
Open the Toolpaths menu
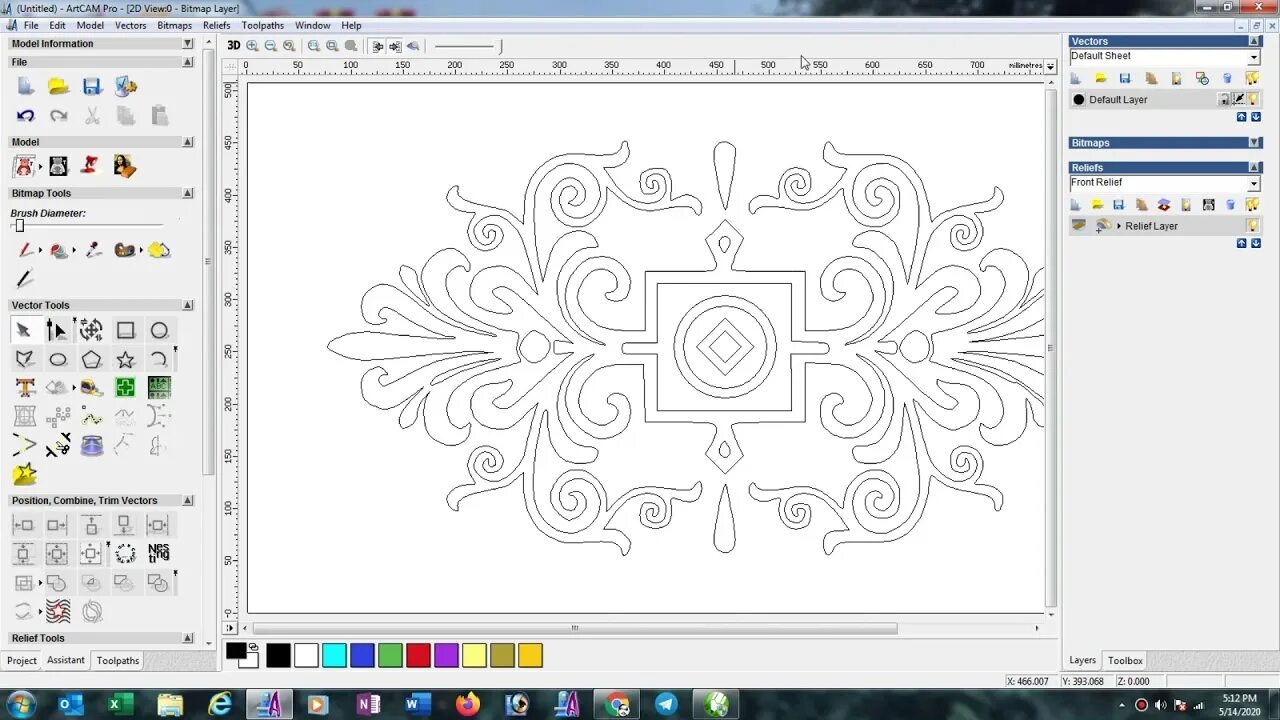(x=262, y=25)
